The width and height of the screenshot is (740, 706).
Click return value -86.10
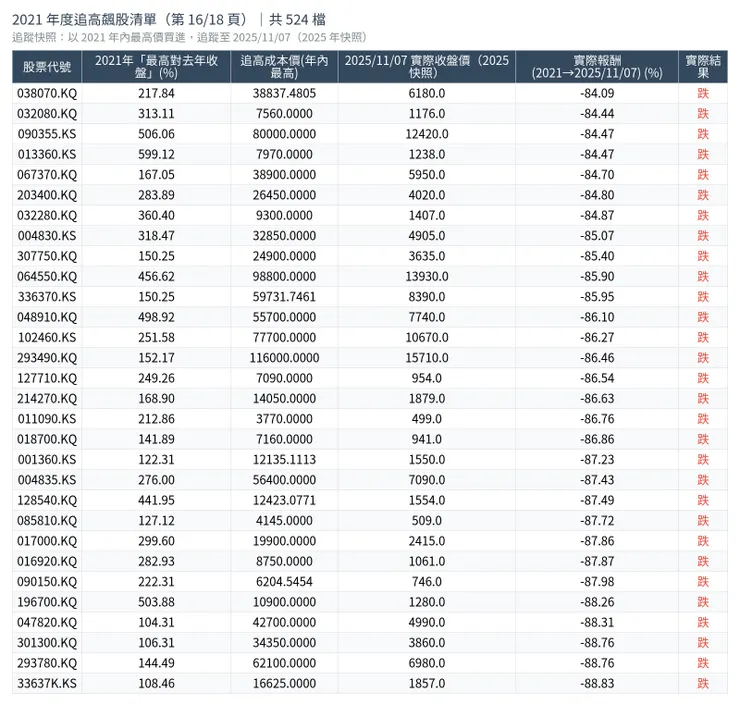[x=597, y=317]
